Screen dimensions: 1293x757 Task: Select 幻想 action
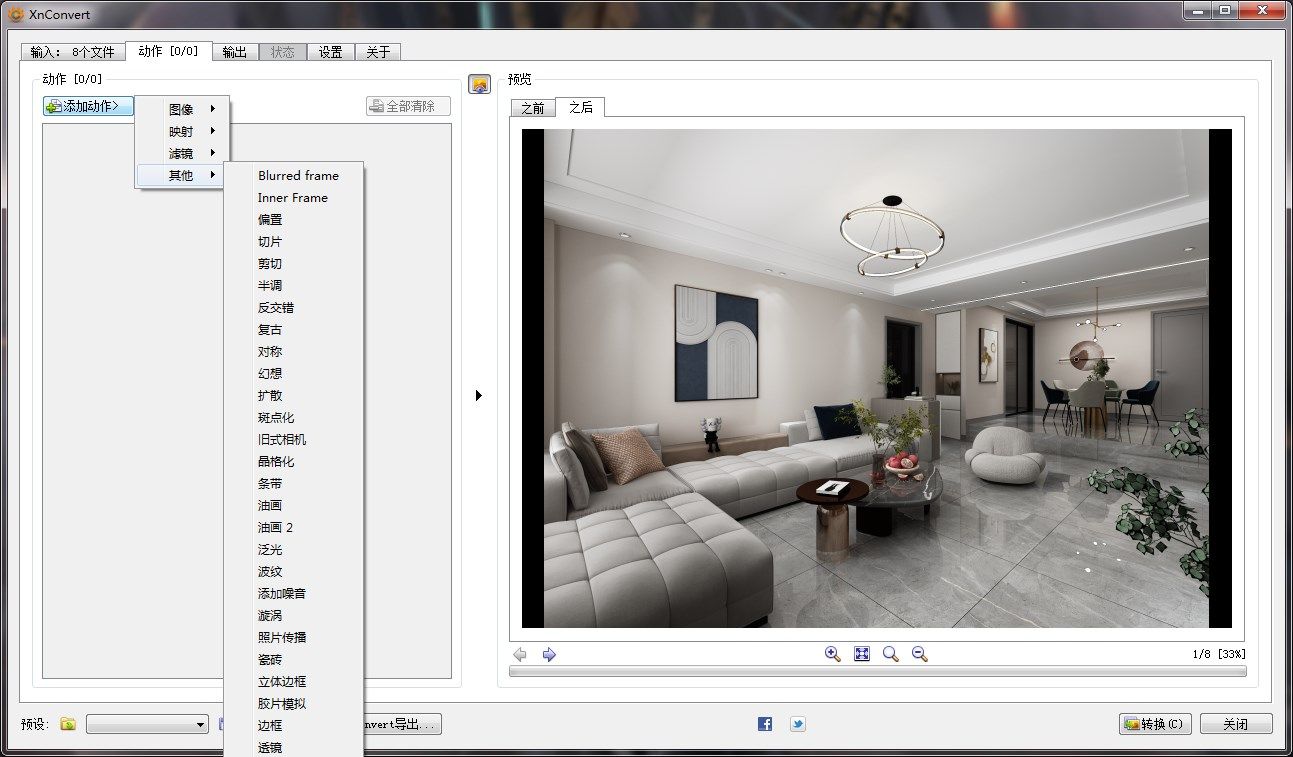[x=270, y=373]
